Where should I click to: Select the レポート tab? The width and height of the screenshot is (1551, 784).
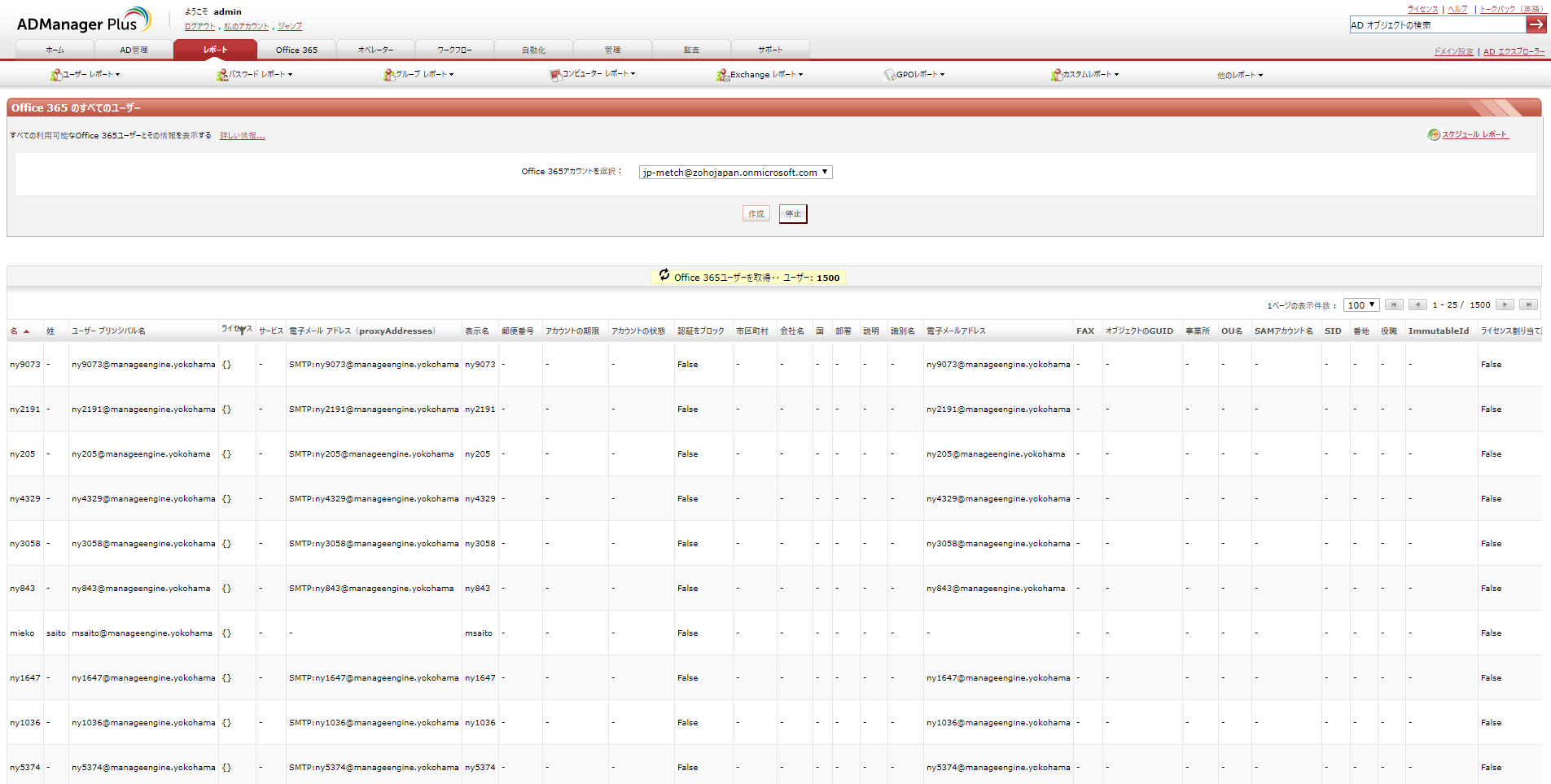coord(215,50)
